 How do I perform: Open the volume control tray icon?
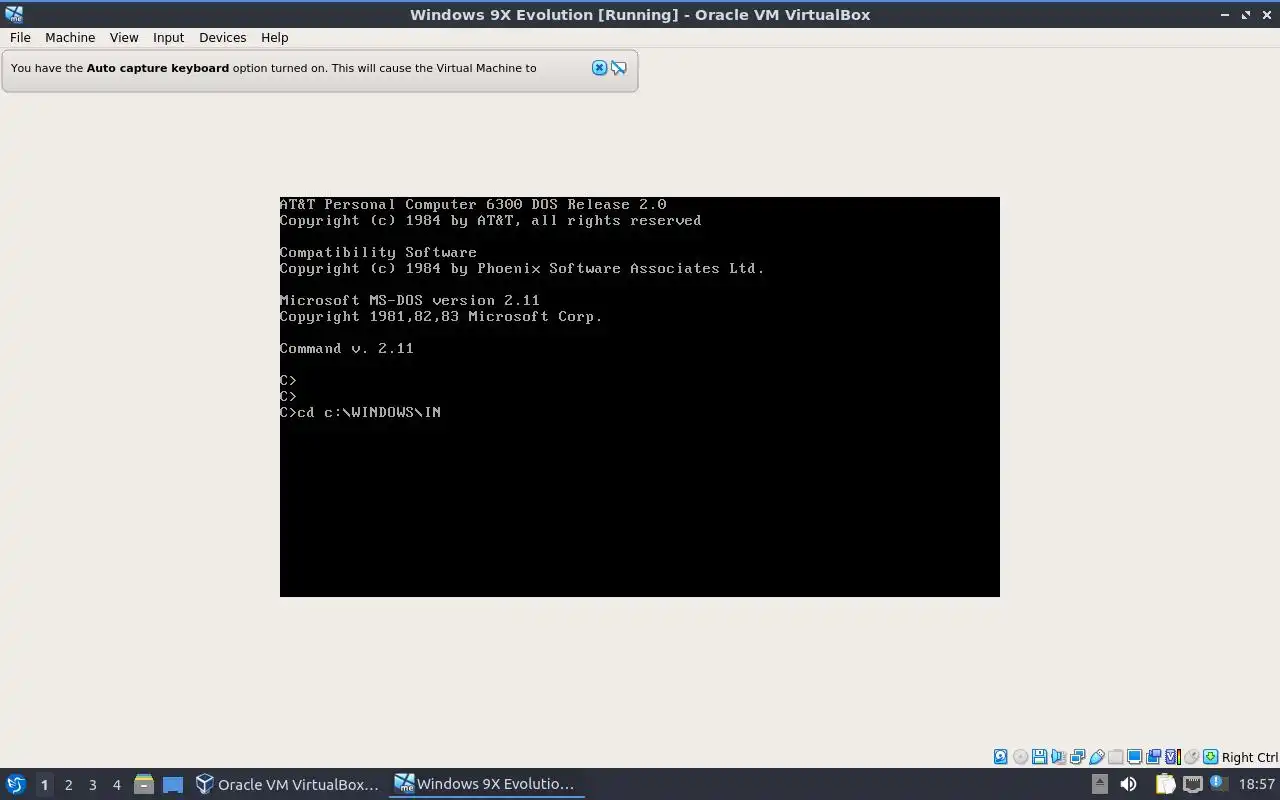tap(1128, 784)
